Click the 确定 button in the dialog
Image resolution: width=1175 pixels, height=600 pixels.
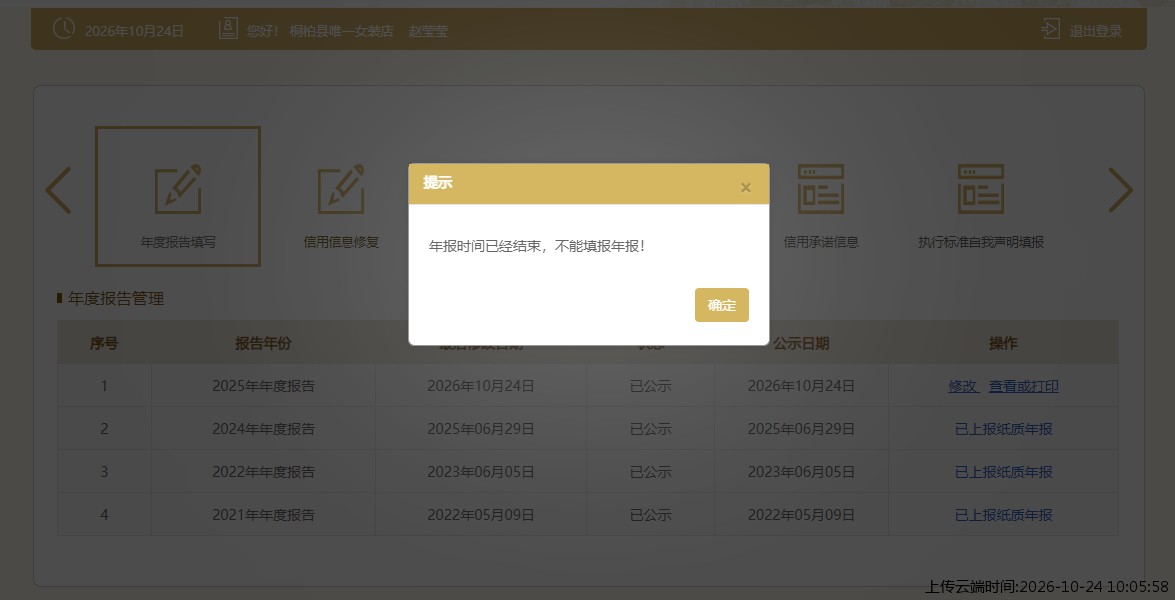pyautogui.click(x=722, y=305)
